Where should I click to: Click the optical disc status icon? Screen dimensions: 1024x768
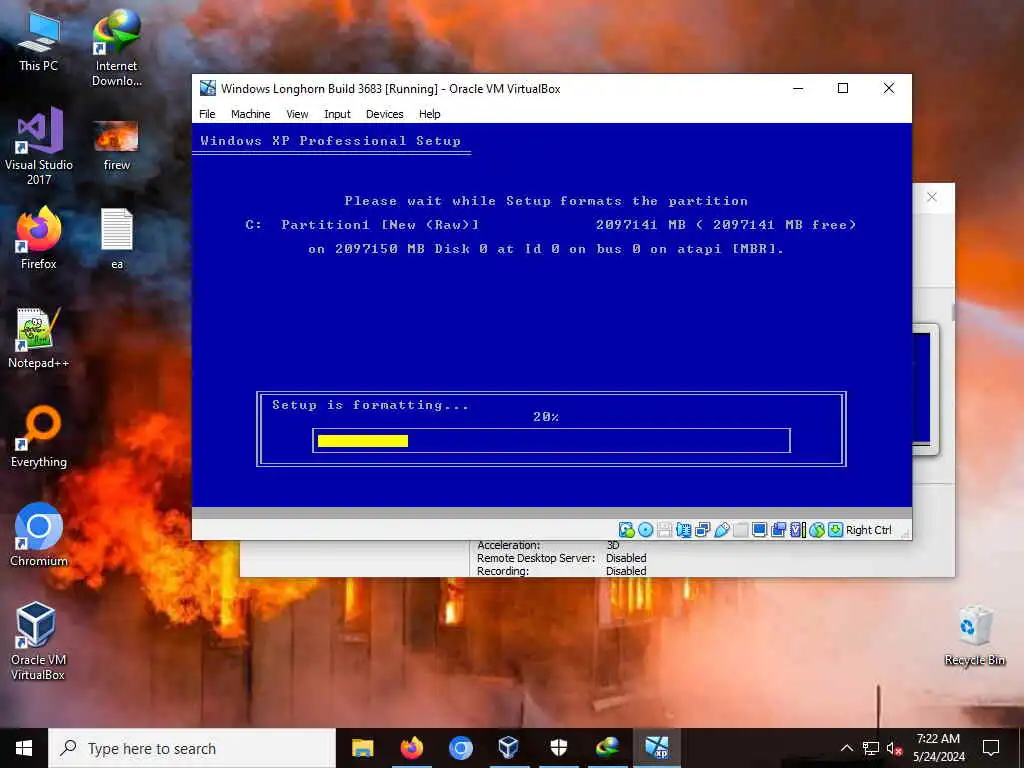pos(645,530)
